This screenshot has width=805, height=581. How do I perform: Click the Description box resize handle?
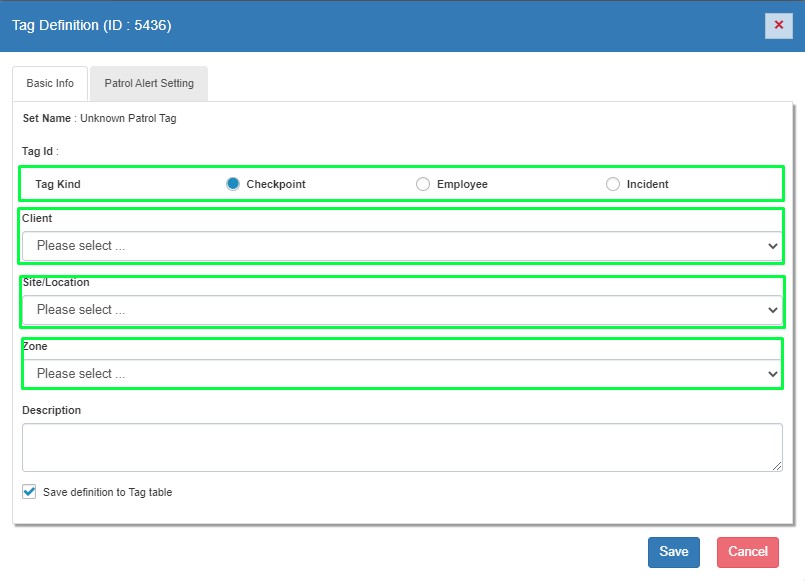(777, 466)
